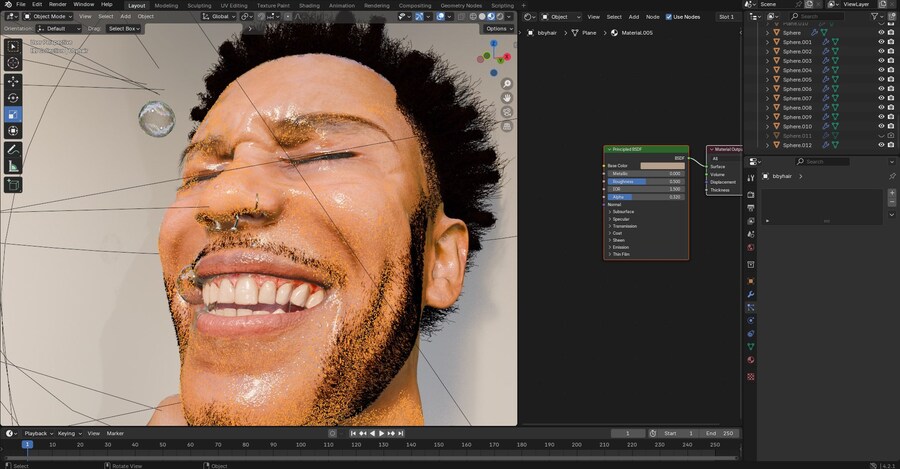Expand the Emission section in Principled BSDF
The width and height of the screenshot is (900, 469).
[620, 247]
